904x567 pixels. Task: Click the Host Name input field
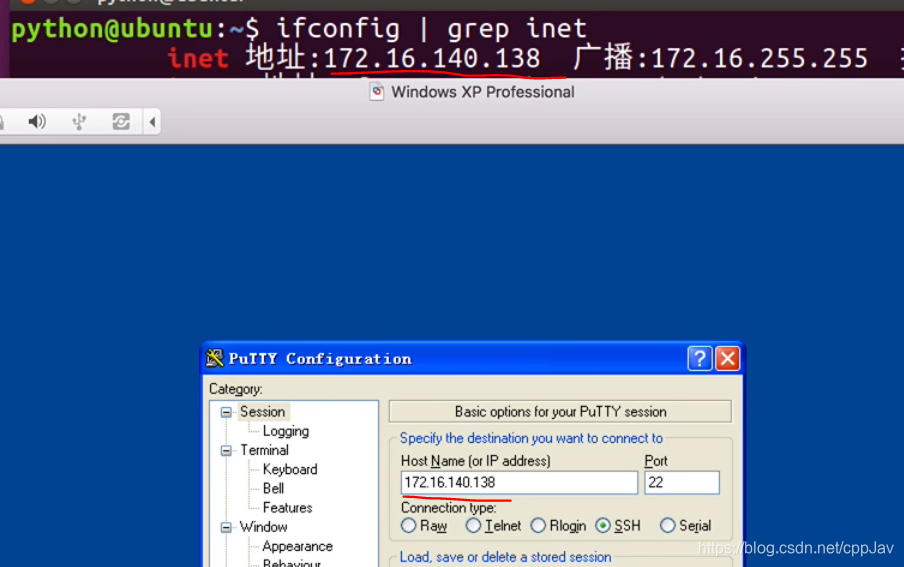(519, 482)
